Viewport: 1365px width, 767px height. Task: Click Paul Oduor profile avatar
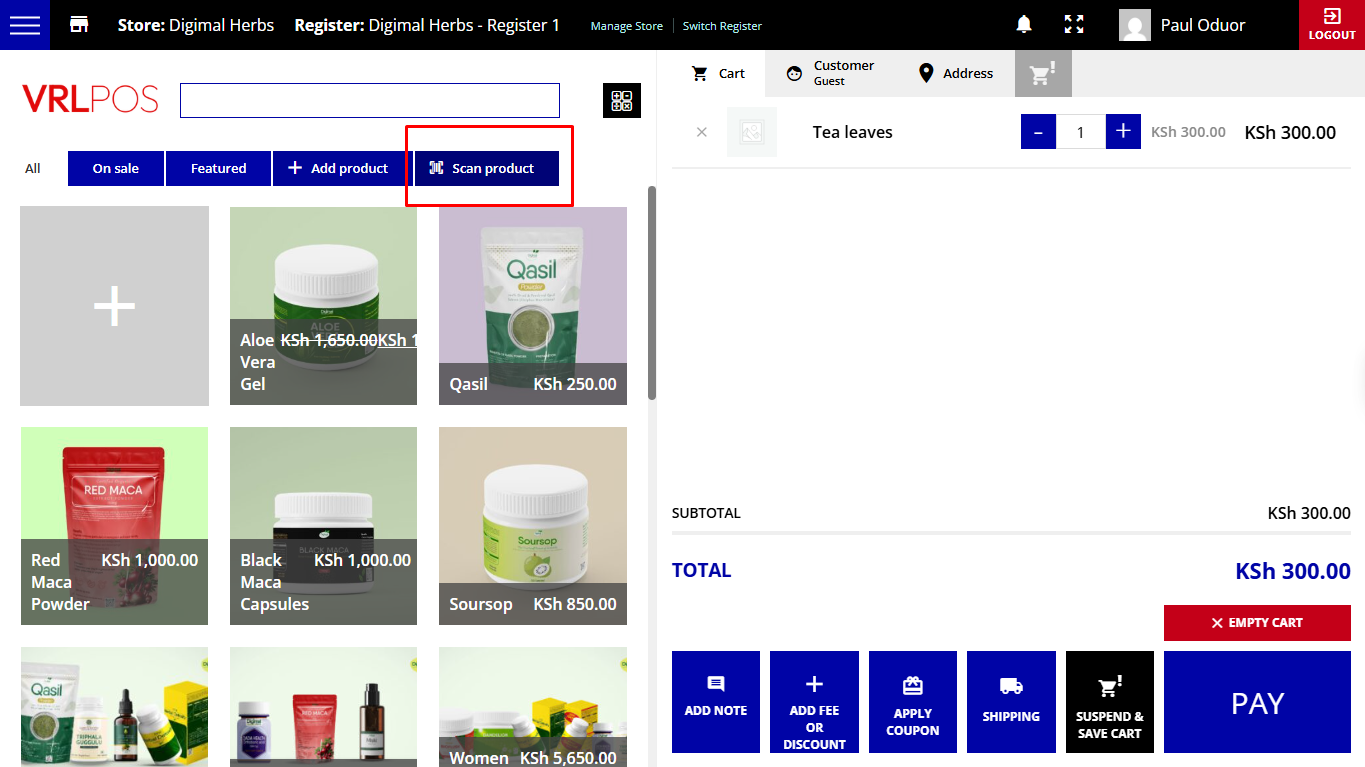(1134, 25)
